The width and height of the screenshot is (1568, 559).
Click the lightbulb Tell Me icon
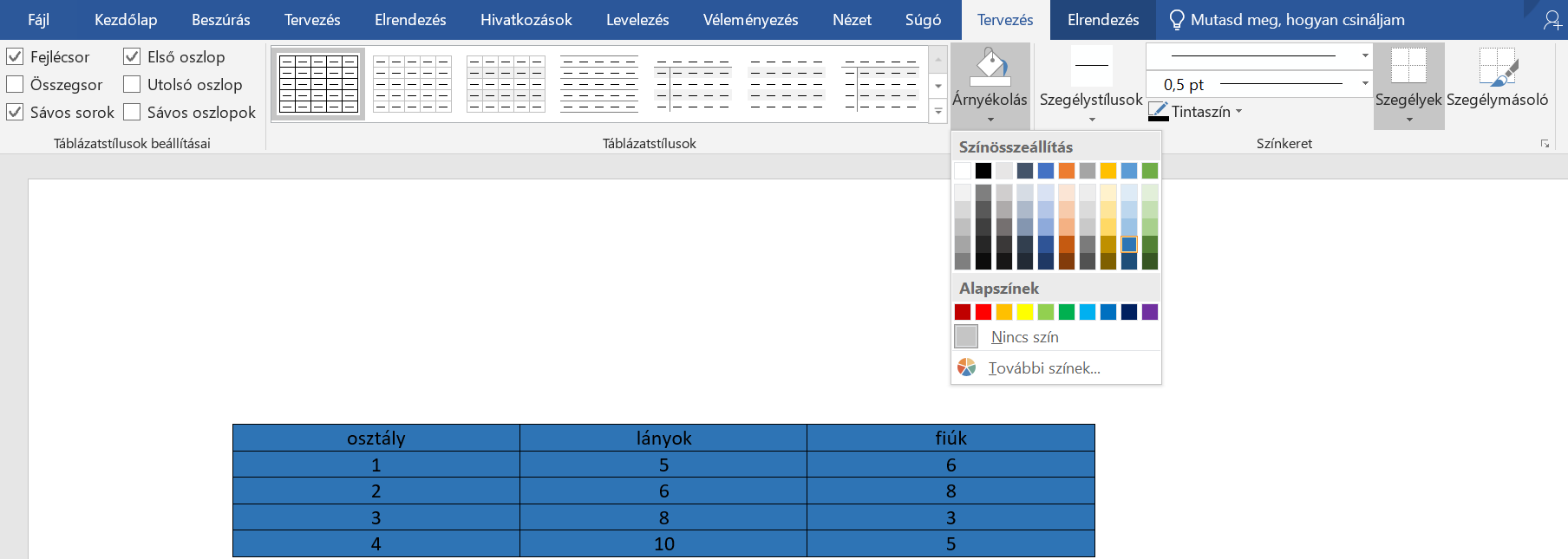pyautogui.click(x=1176, y=20)
